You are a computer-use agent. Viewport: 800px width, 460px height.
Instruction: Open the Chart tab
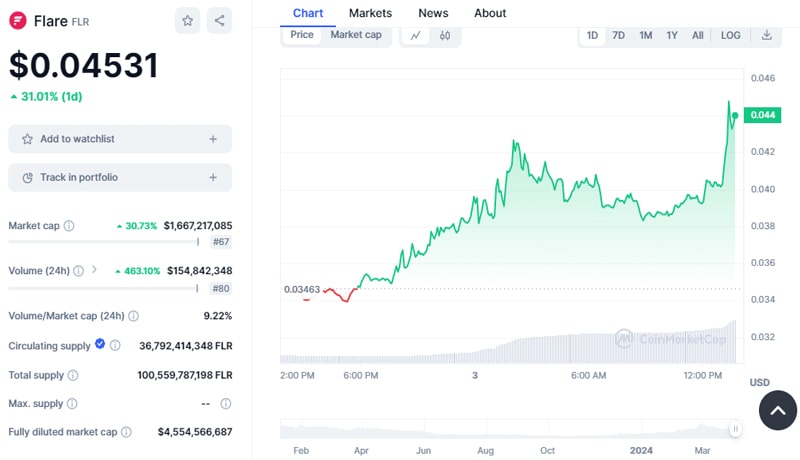(308, 13)
